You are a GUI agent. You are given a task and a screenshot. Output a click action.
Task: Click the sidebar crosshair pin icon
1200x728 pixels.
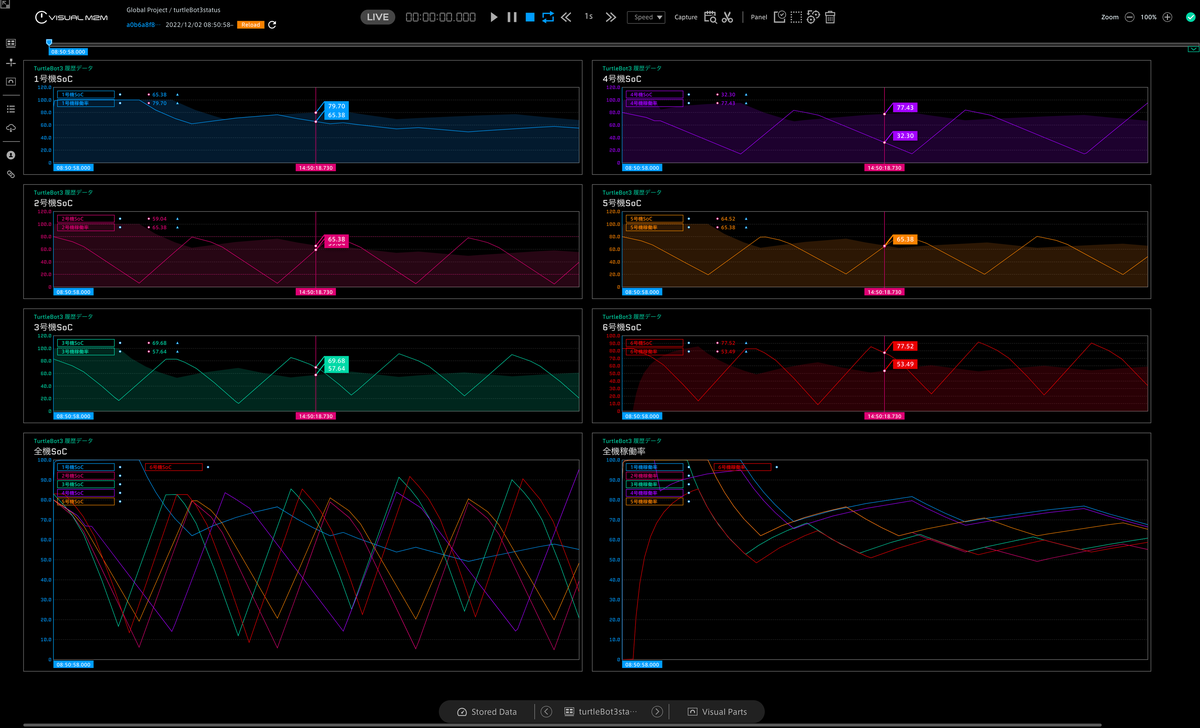click(x=11, y=62)
